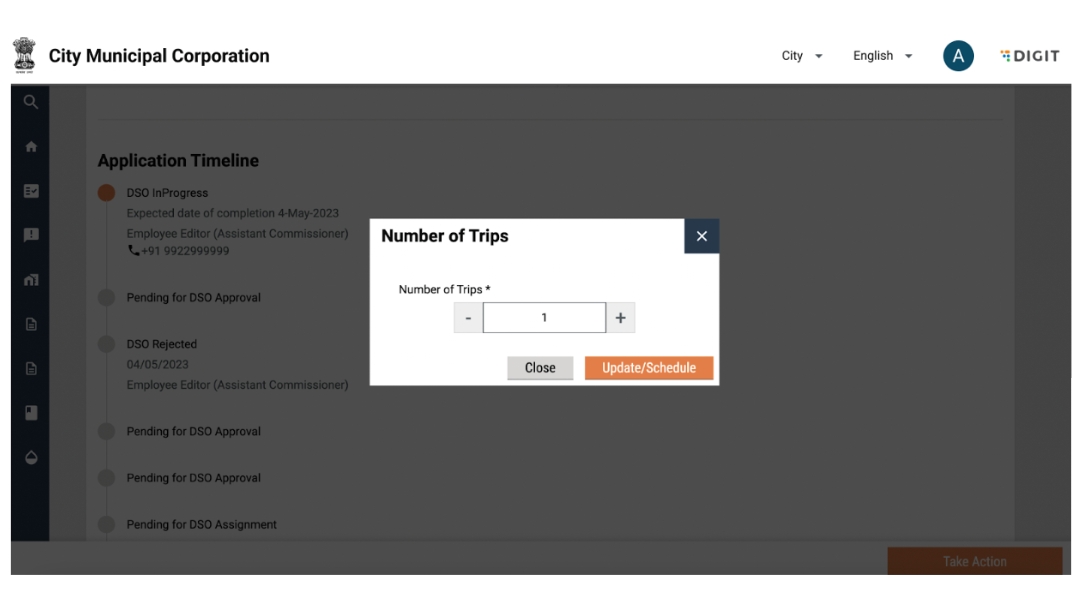Image resolution: width=1081 pixels, height=591 pixels.
Task: Increase number of trips with plus button
Action: pos(620,318)
